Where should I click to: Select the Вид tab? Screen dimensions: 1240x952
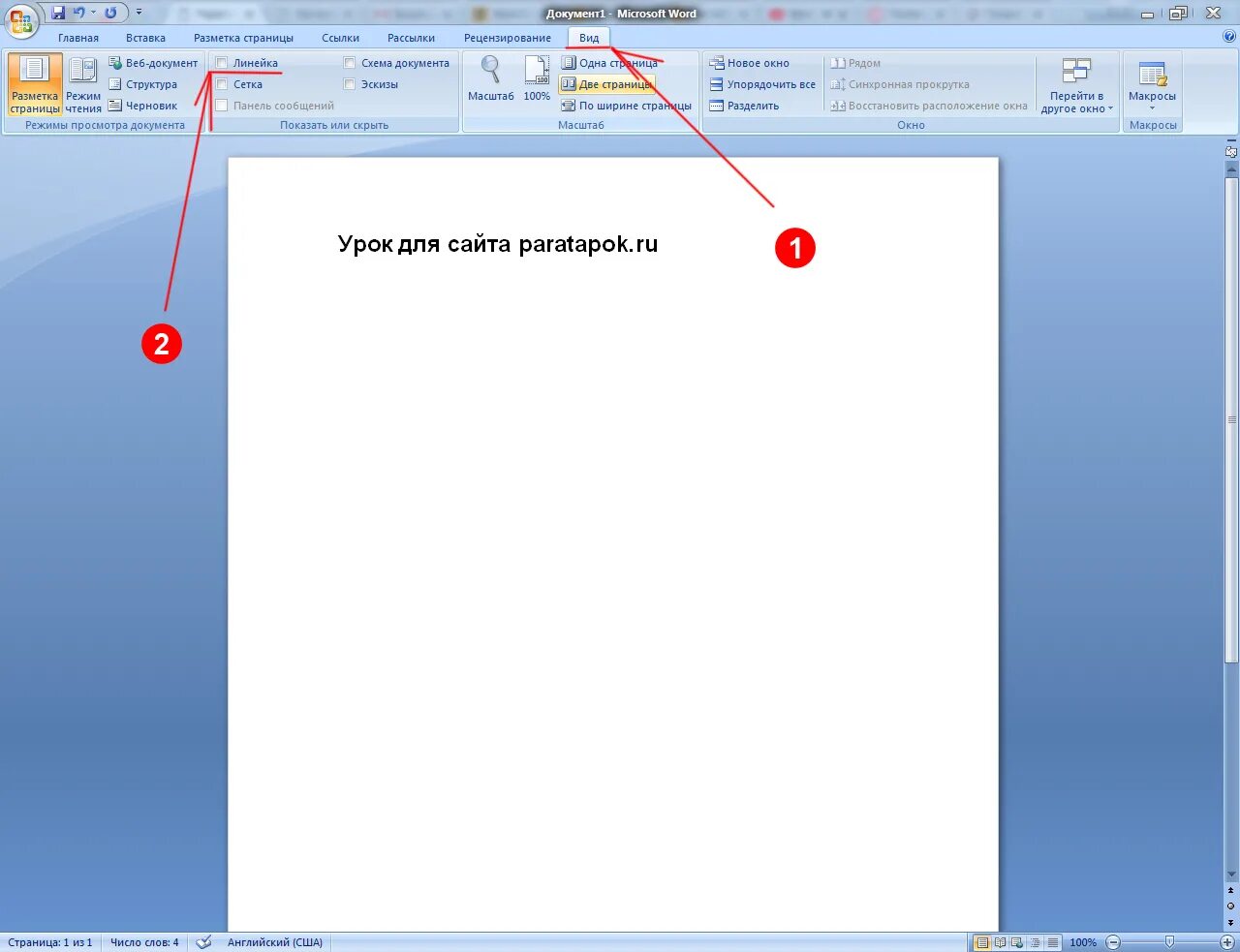click(x=589, y=38)
